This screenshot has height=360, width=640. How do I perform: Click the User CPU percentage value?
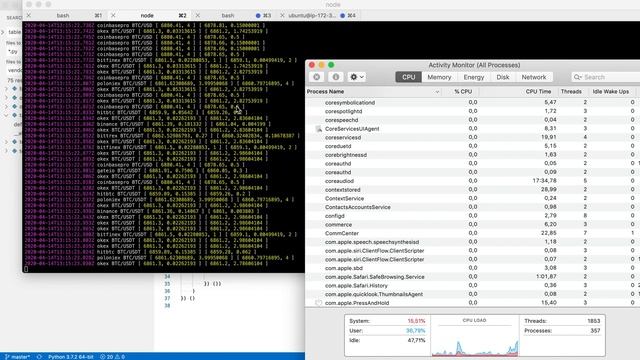(416, 331)
